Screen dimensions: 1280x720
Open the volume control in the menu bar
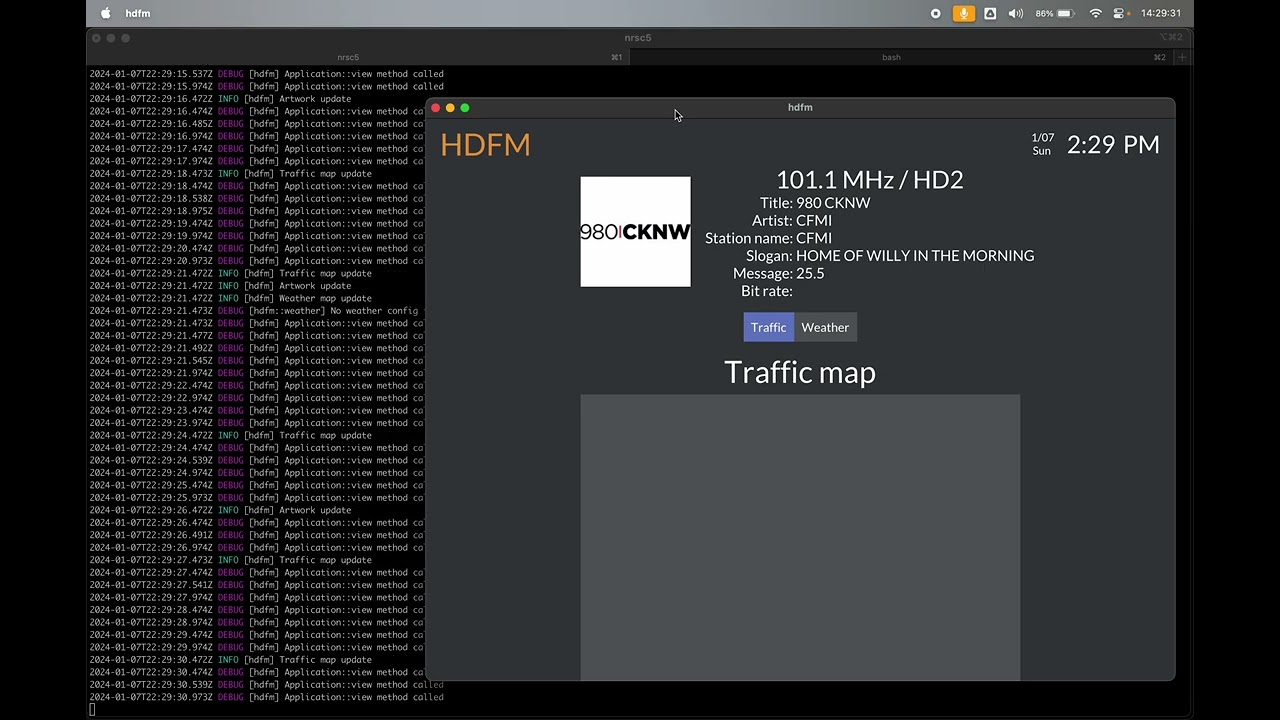coord(1016,13)
